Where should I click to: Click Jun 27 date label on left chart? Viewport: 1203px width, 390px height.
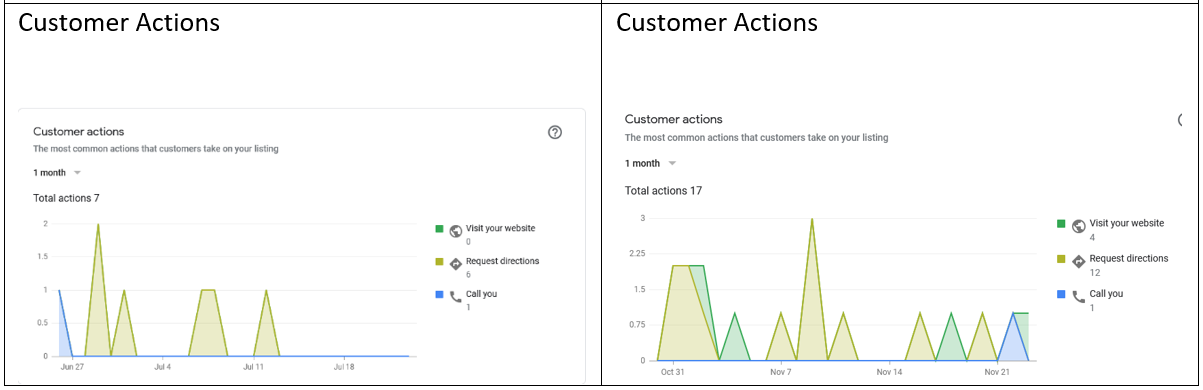tap(72, 367)
